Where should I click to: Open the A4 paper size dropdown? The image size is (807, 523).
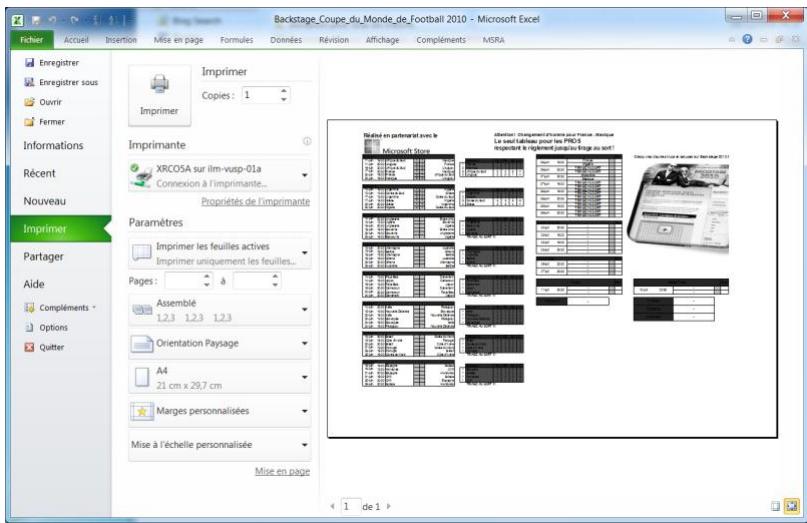point(220,378)
